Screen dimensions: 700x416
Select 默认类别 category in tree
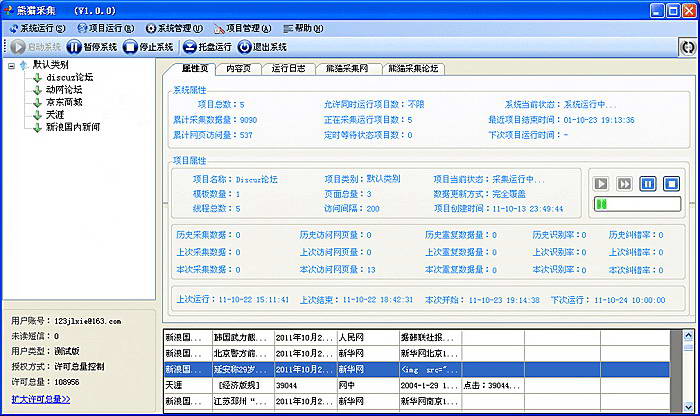(50, 65)
